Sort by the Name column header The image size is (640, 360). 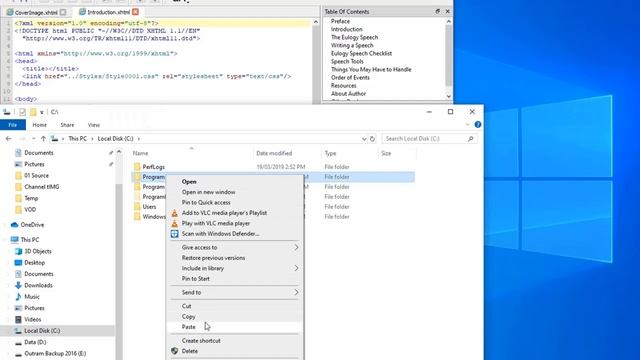pyautogui.click(x=140, y=153)
